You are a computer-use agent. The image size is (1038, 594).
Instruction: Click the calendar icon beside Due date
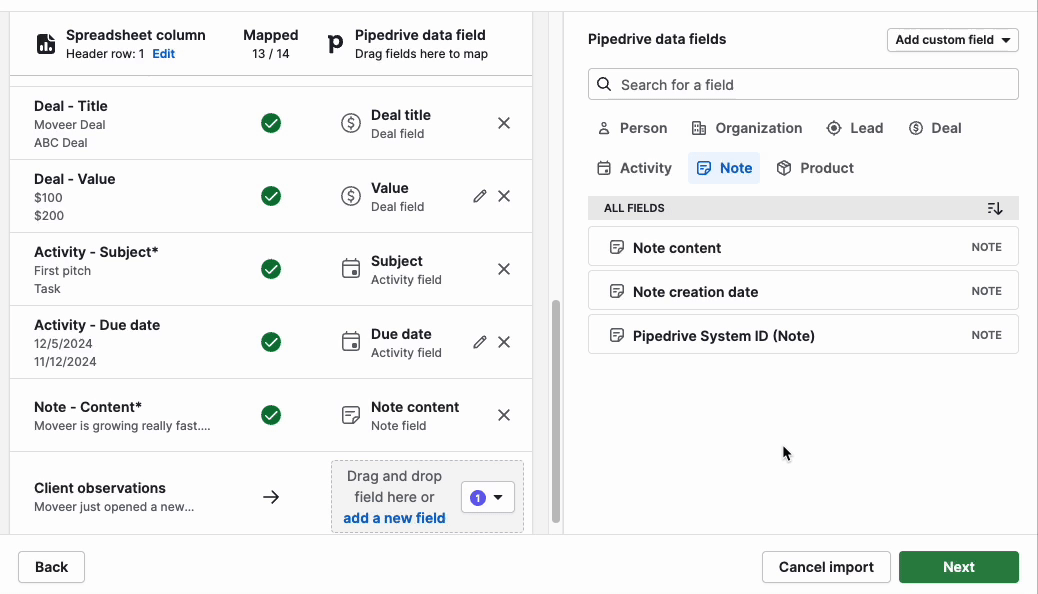(351, 342)
